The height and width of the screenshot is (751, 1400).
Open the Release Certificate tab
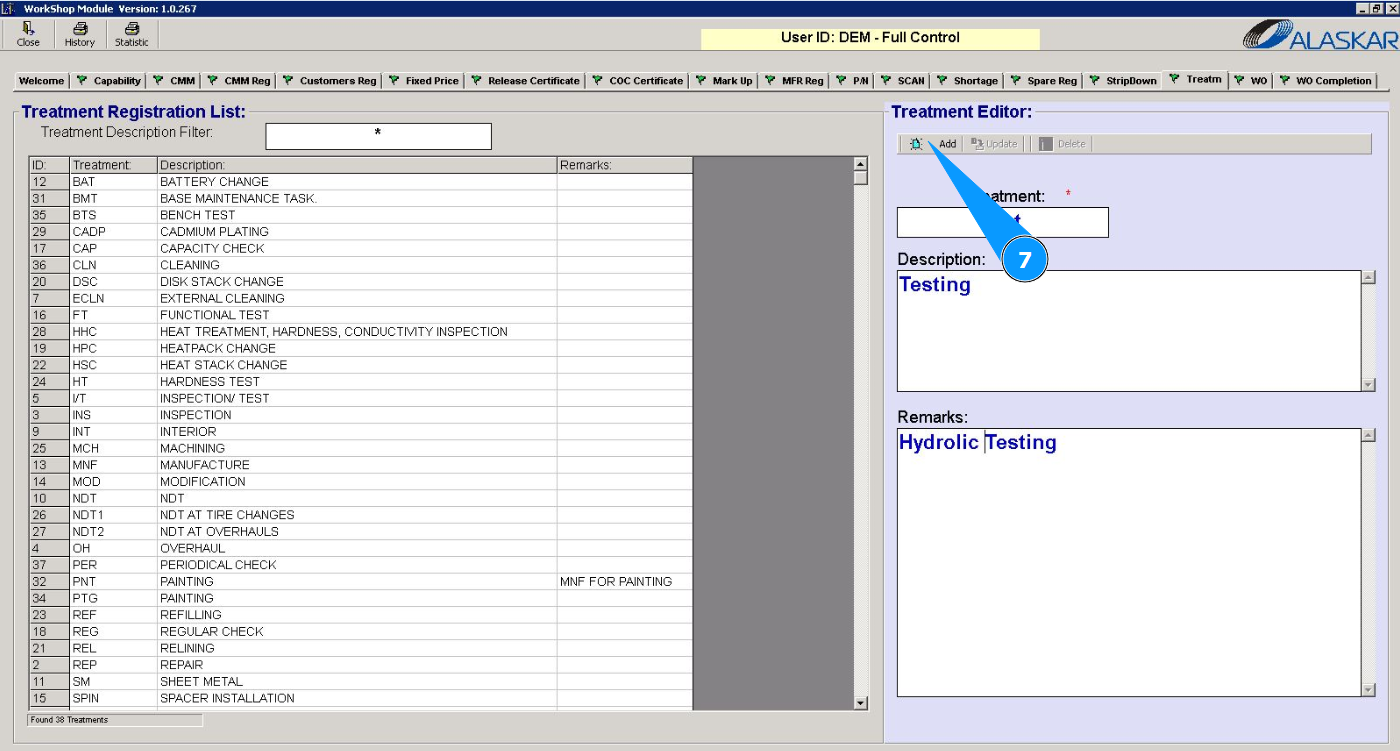tap(525, 81)
